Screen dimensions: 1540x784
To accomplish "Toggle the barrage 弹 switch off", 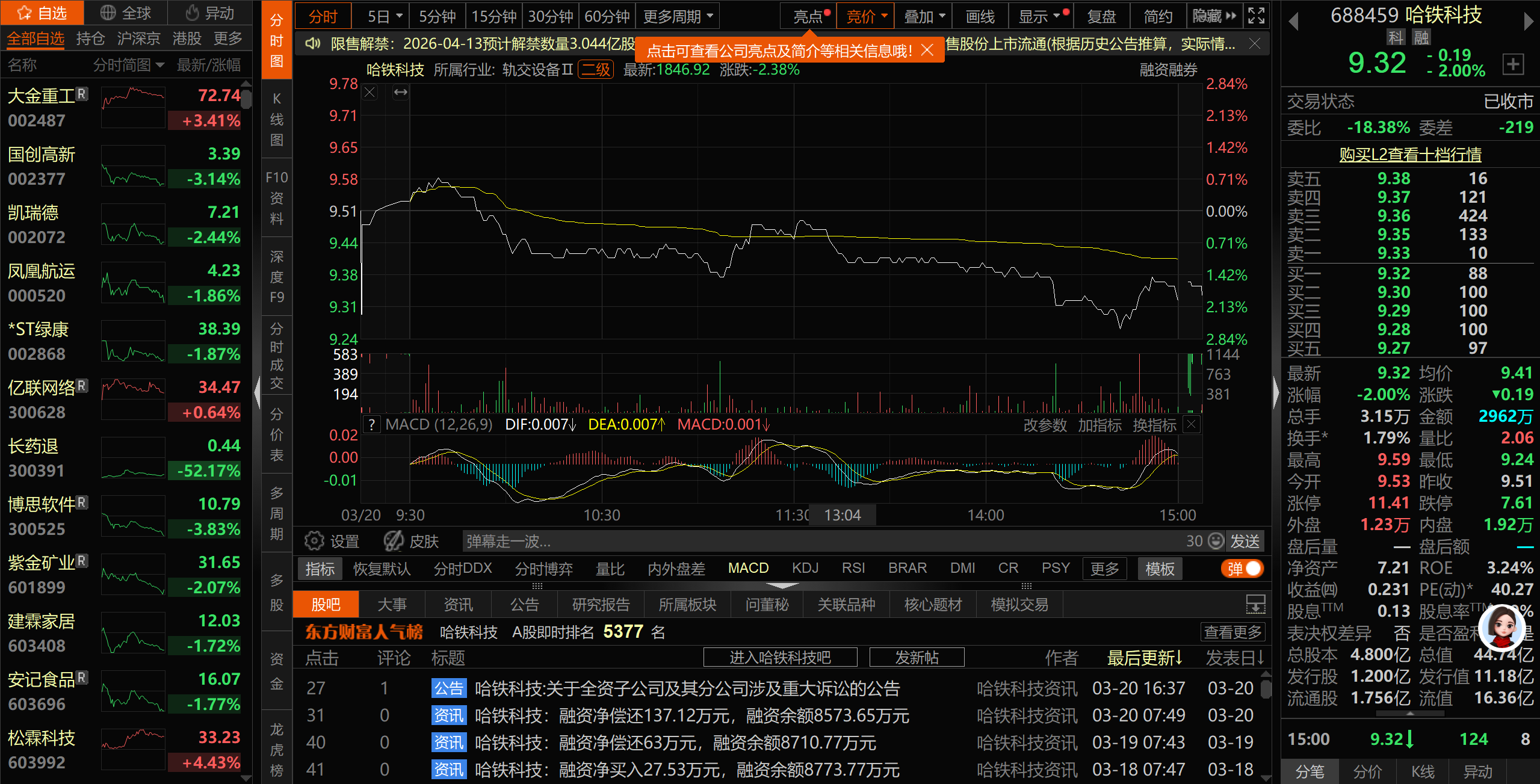I will (1243, 569).
